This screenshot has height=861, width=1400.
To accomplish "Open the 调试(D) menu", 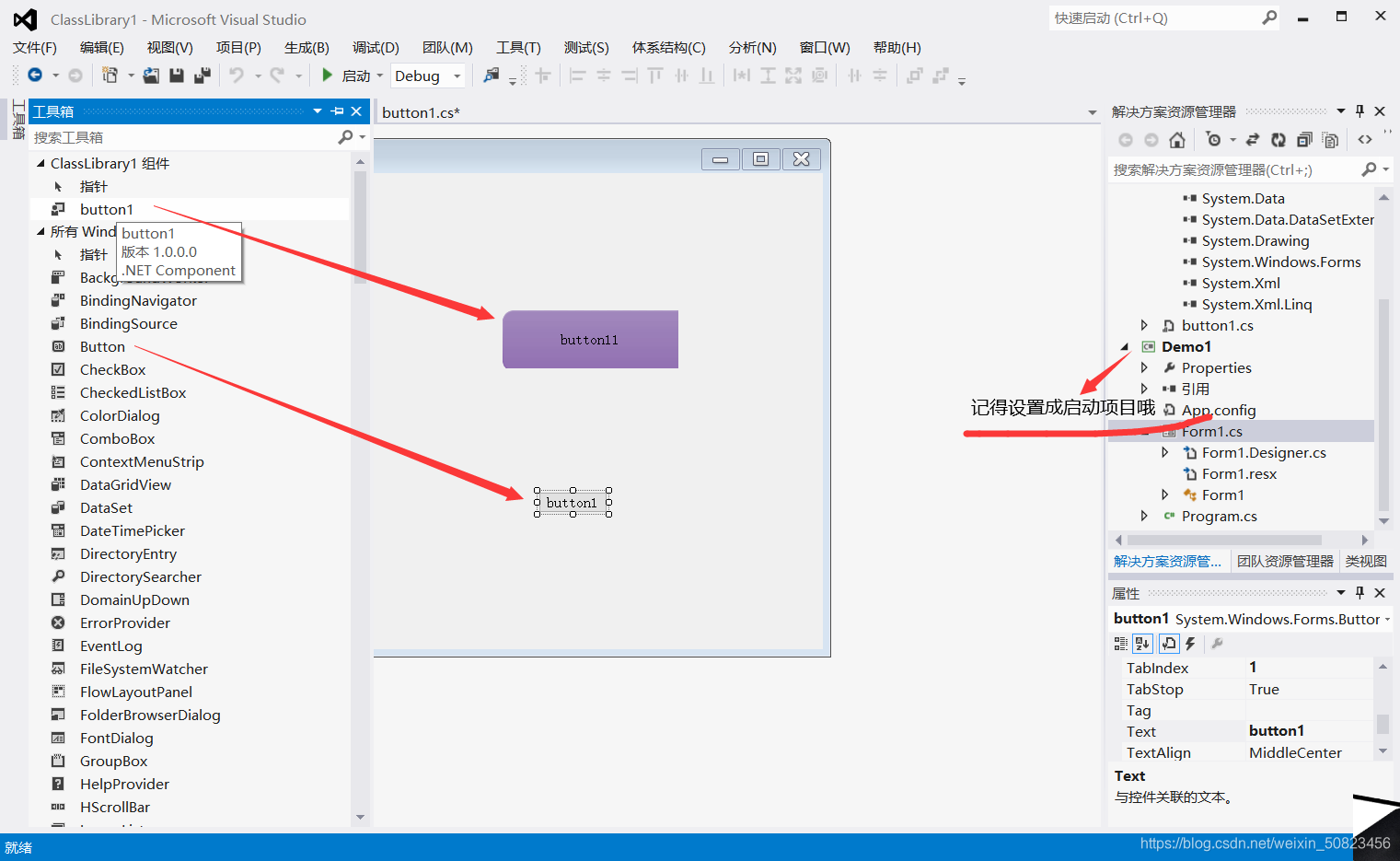I will click(x=376, y=47).
